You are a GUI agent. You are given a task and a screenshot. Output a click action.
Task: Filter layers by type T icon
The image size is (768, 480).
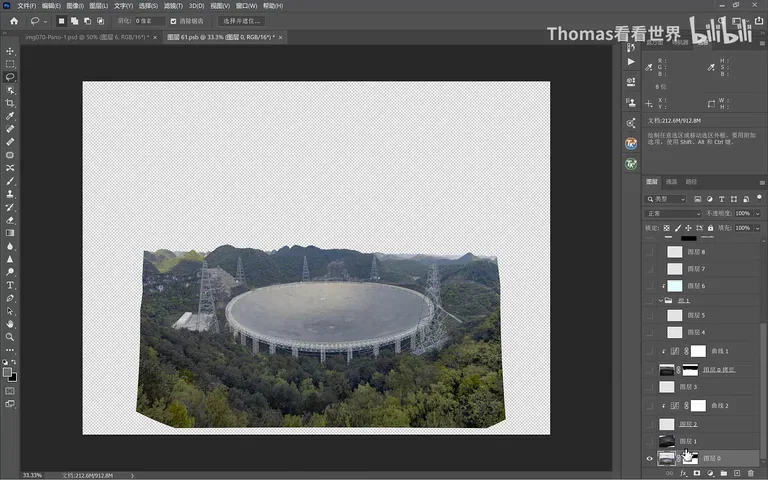pyautogui.click(x=721, y=199)
